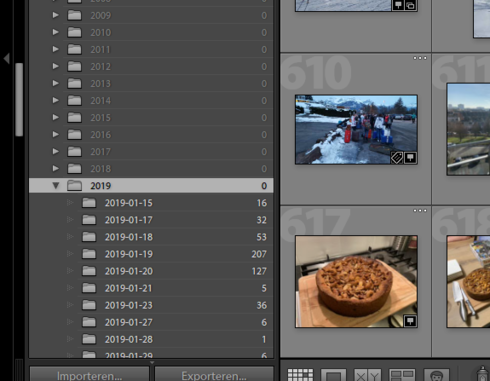
Task: Click photo count 127 for 2019-01-20
Action: tap(259, 271)
